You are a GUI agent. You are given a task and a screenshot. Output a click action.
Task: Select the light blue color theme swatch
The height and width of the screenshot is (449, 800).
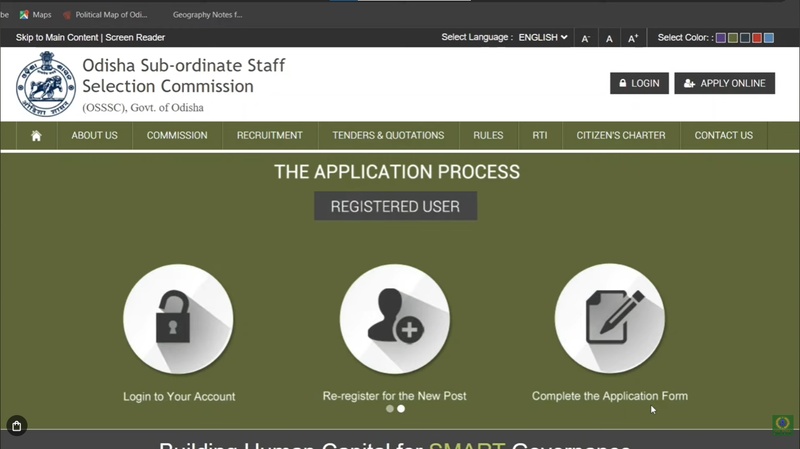(769, 38)
